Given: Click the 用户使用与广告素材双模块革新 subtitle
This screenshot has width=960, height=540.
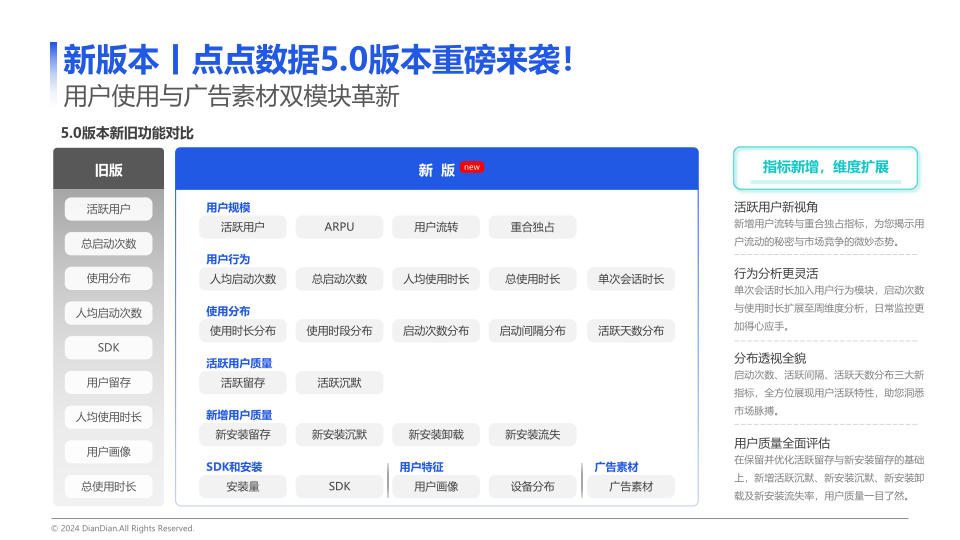Looking at the screenshot, I should tap(231, 96).
